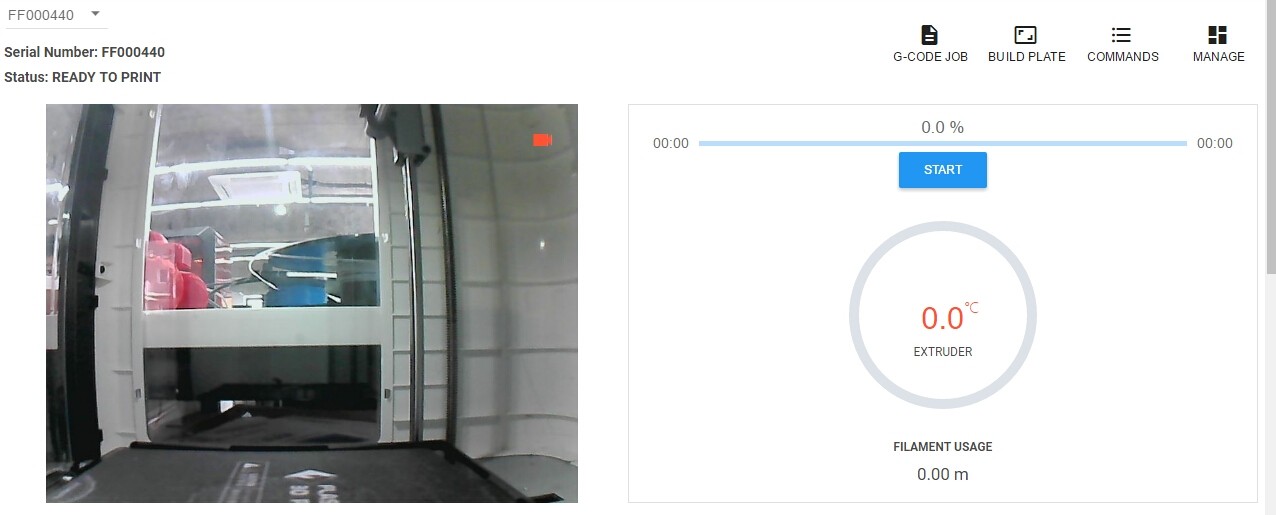Click the 0.0 % progress percentage
This screenshot has height=515, width=1276.
(942, 127)
